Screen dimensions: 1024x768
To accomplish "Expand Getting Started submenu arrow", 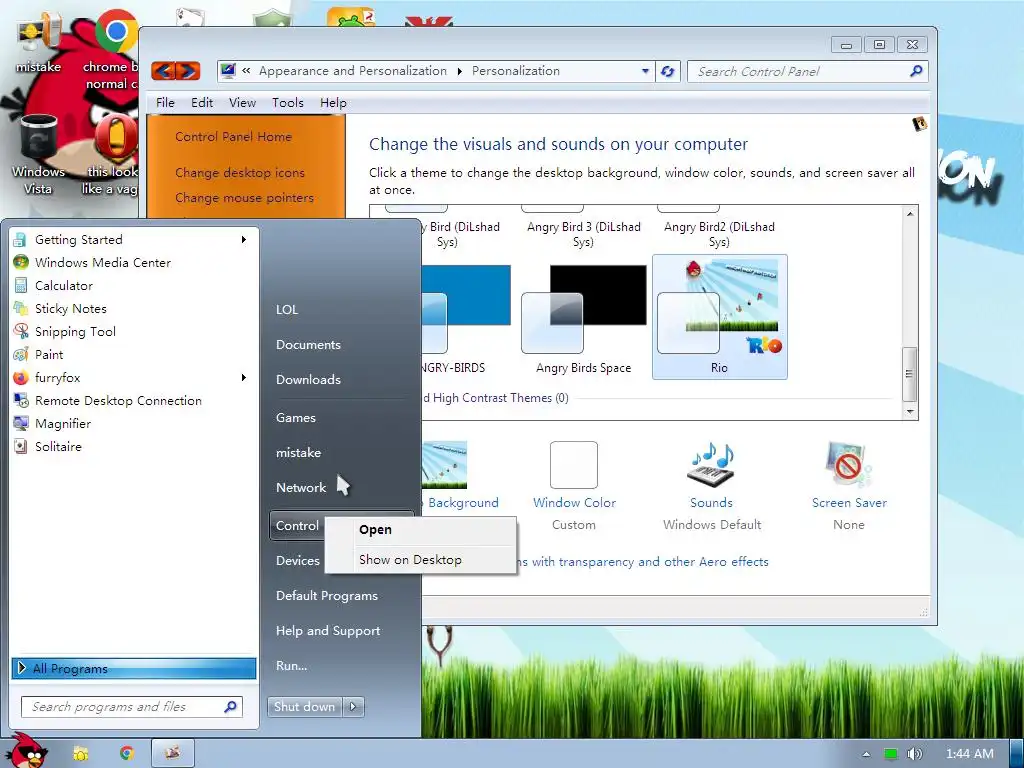I will (244, 240).
